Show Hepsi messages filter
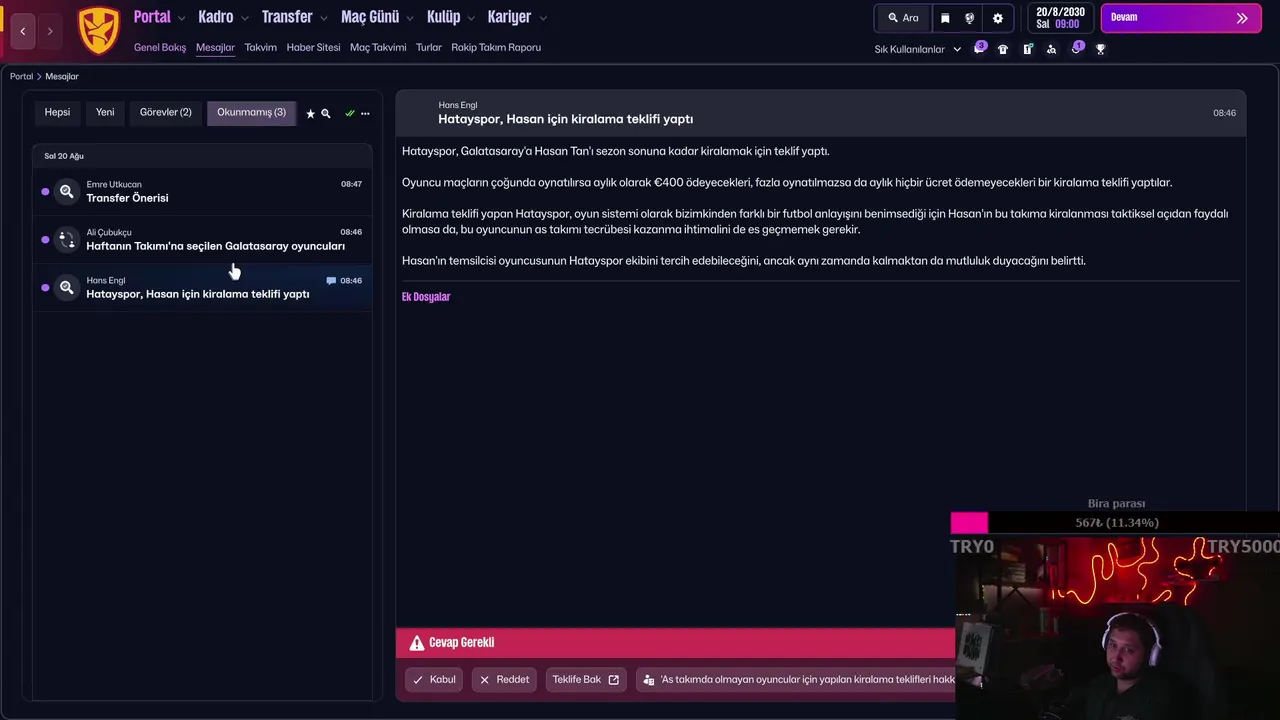The image size is (1280, 720). (58, 112)
